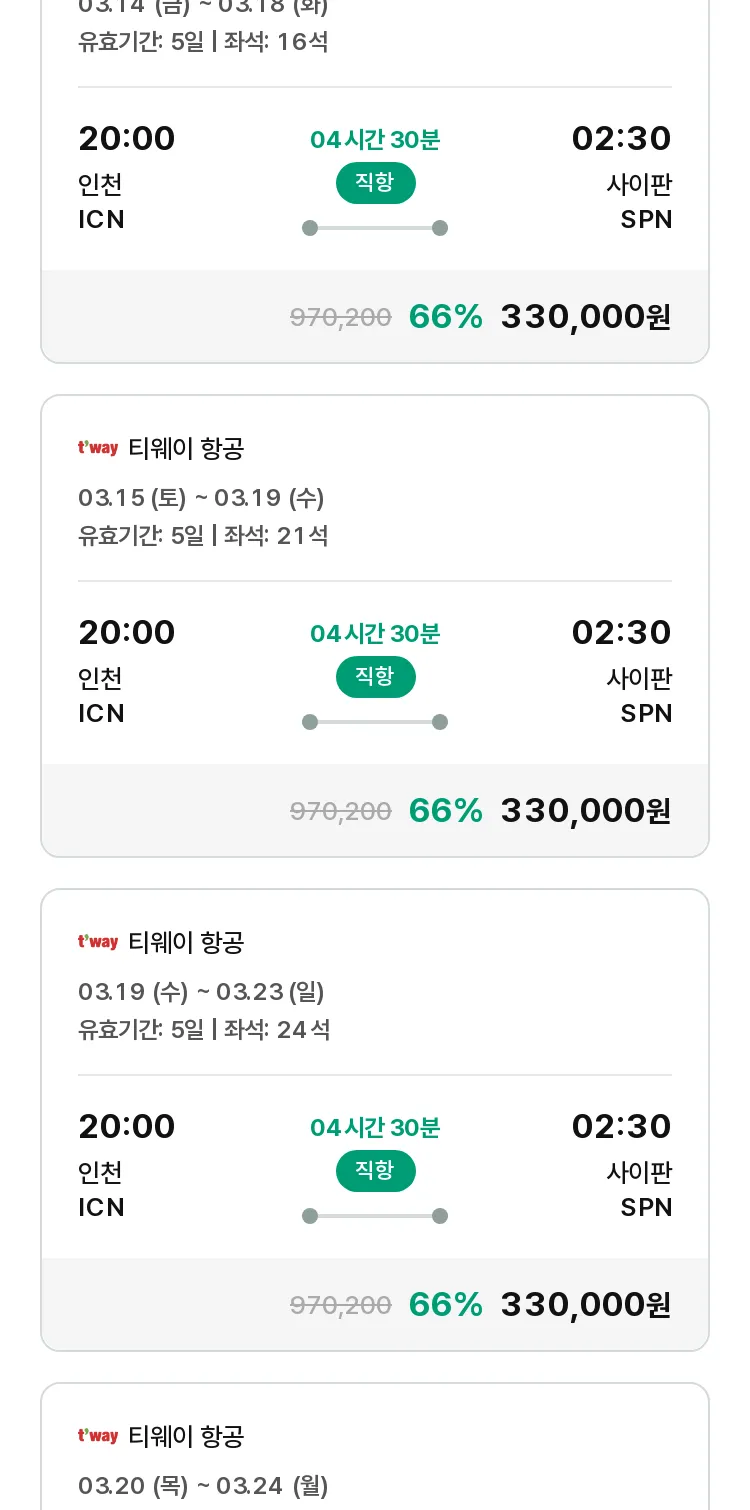The height and width of the screenshot is (1510, 750).
Task: Select 330,000원 price on the 24-seat flight
Action: click(x=586, y=1304)
